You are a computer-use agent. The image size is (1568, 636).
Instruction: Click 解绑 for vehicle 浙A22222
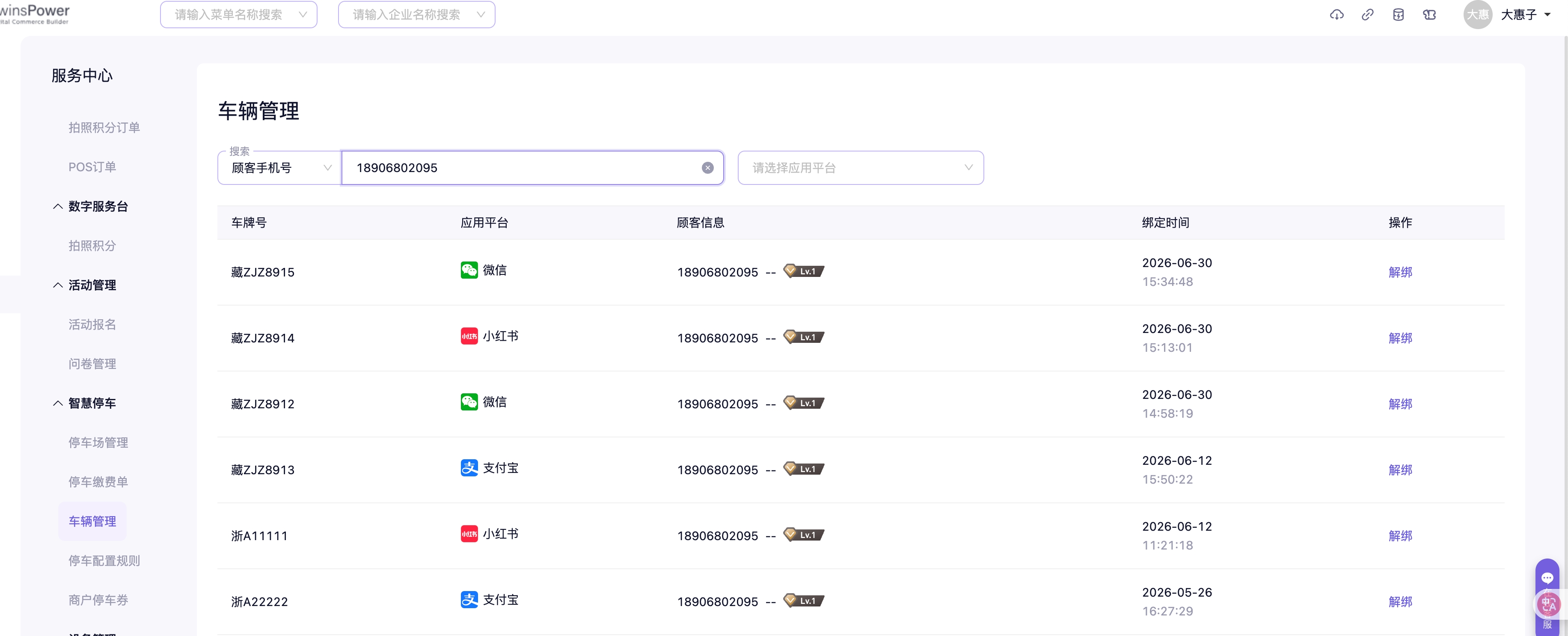pyautogui.click(x=1400, y=601)
